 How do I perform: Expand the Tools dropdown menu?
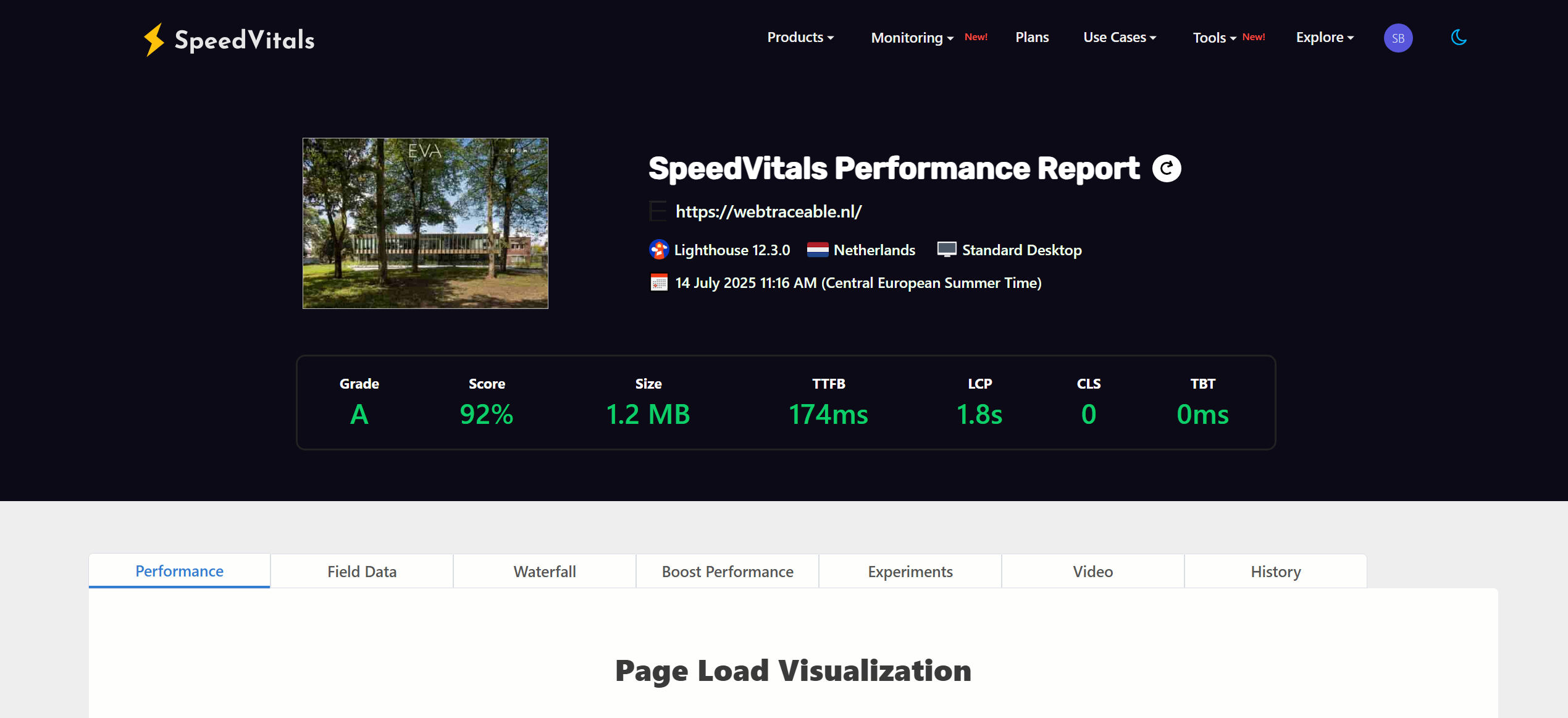pos(1214,38)
